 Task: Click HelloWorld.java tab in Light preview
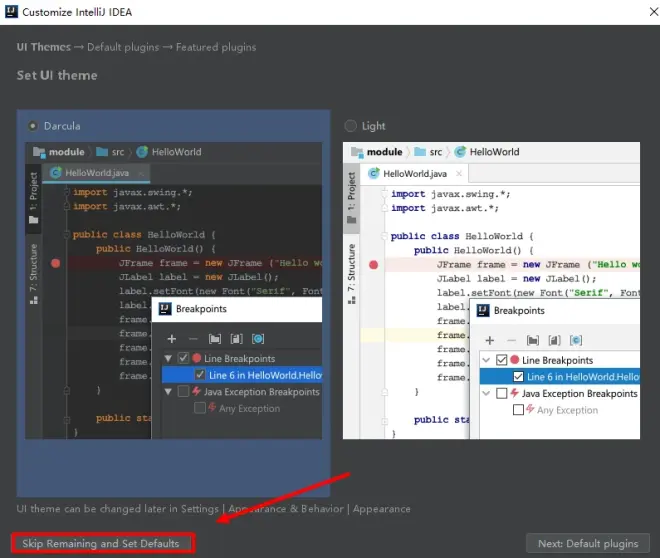(415, 173)
